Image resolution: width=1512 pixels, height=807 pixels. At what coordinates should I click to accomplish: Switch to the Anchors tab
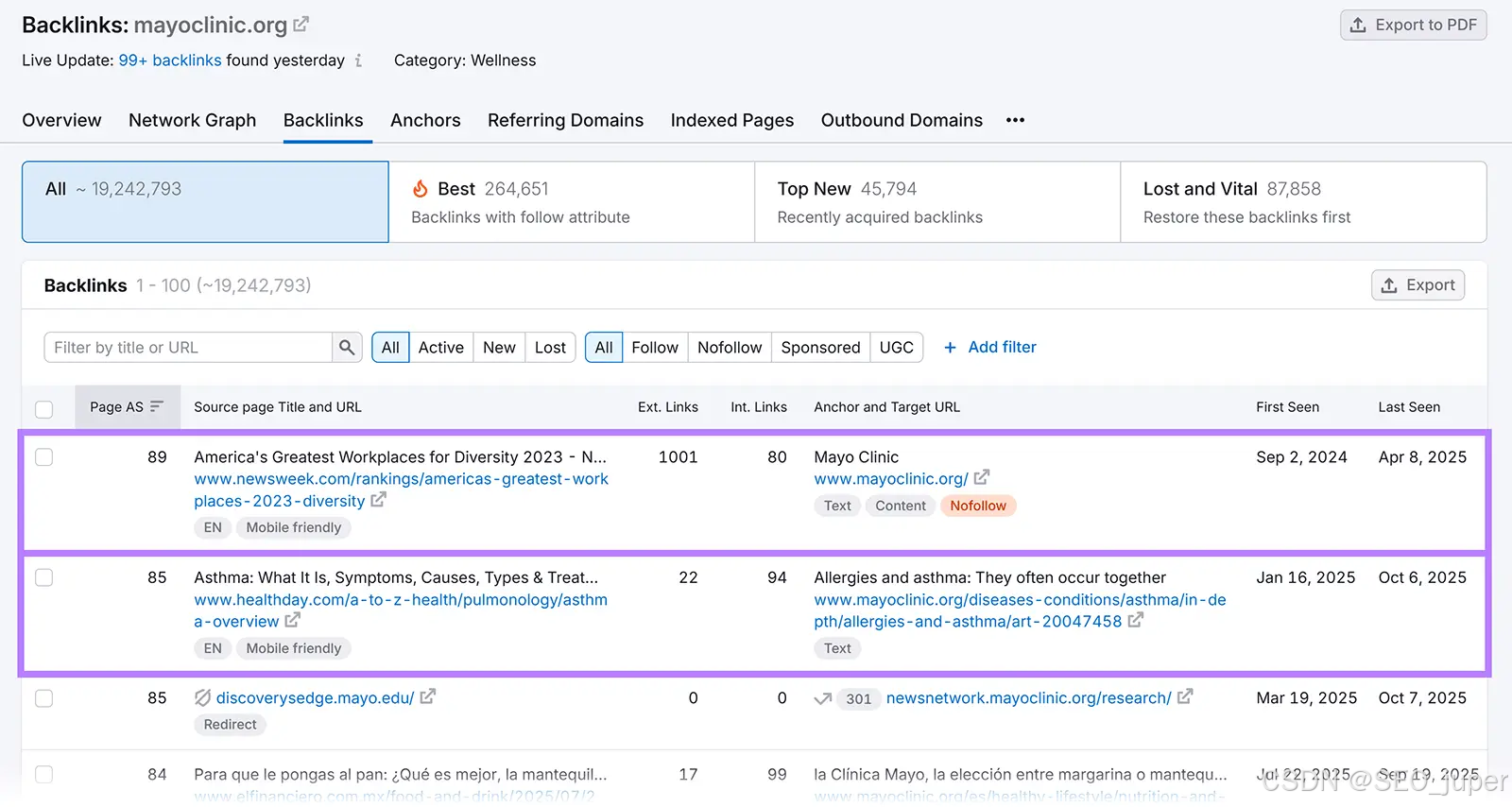pos(425,120)
